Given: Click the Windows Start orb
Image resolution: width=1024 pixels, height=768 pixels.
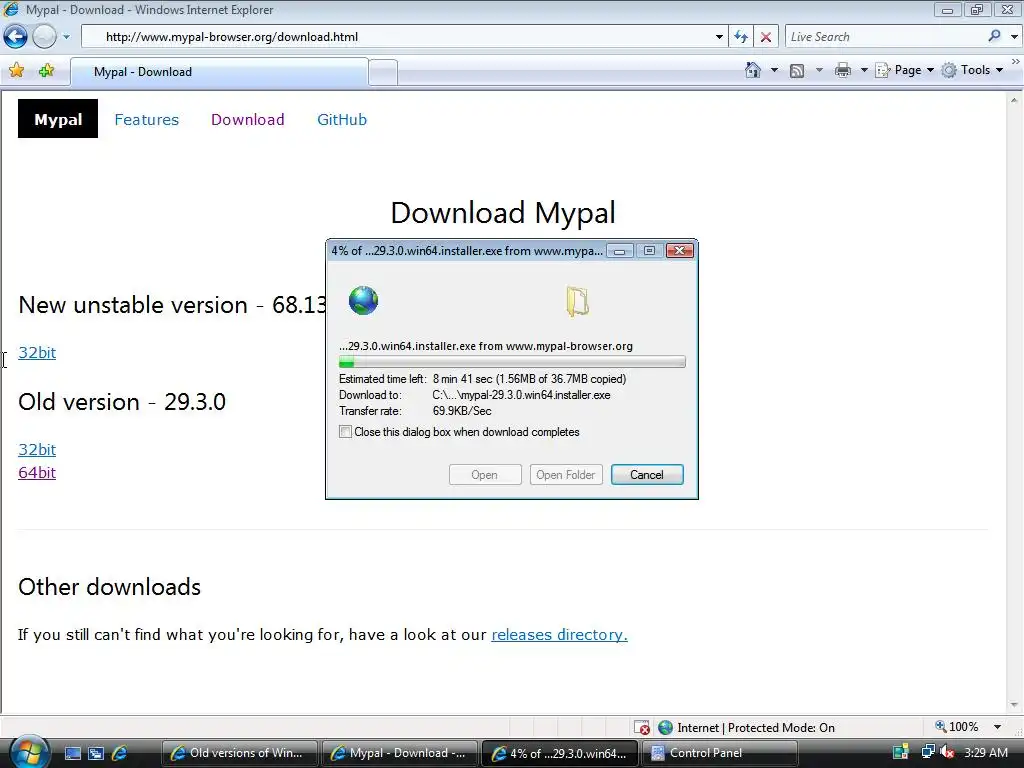Looking at the screenshot, I should click(29, 752).
